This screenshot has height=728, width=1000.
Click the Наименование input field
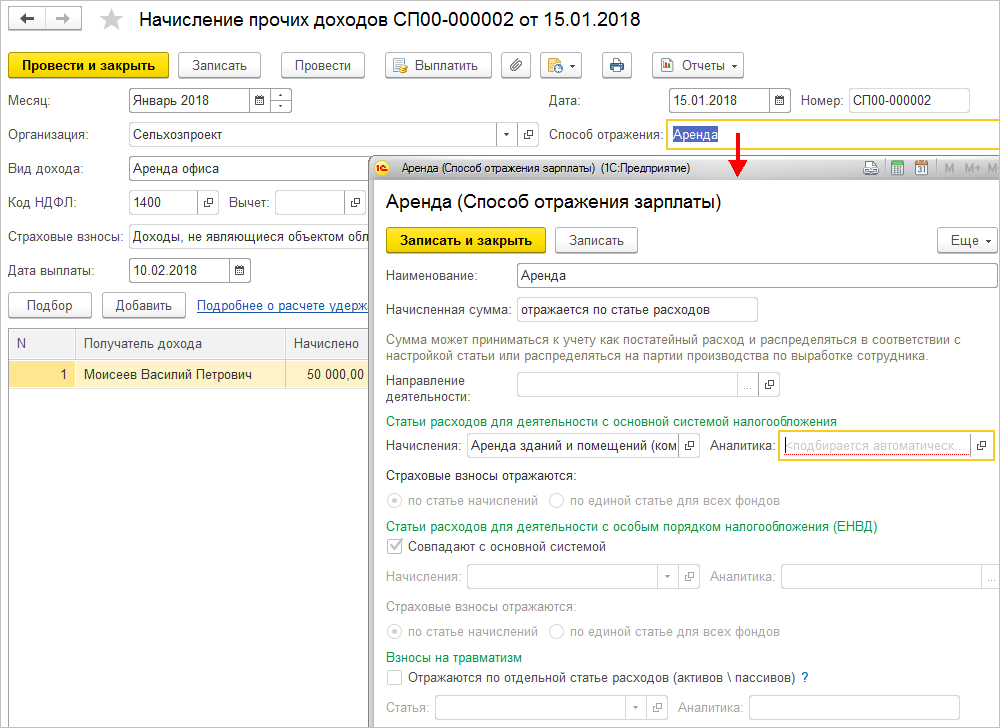757,275
